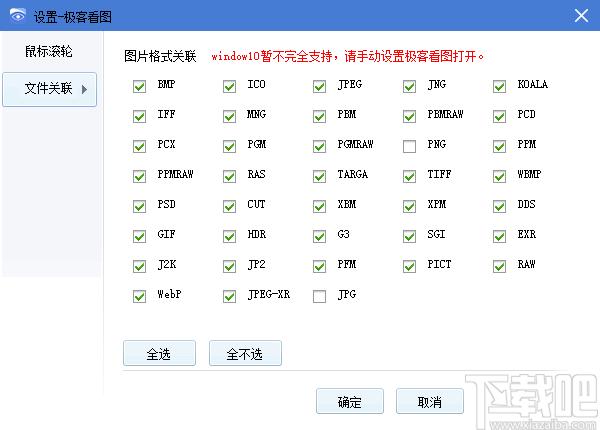Toggle the PGM checkbox

point(229,147)
